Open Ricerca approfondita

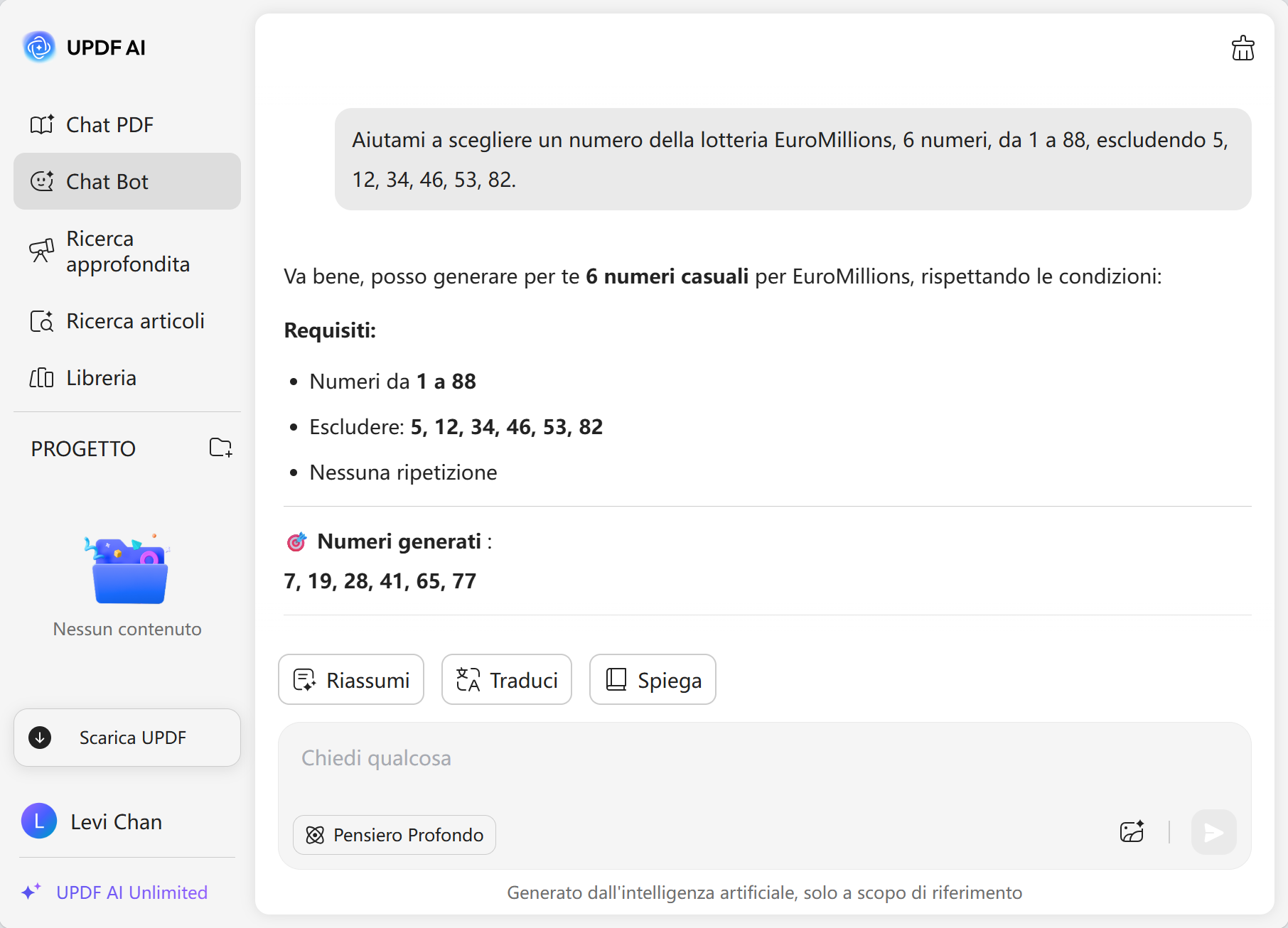point(127,252)
